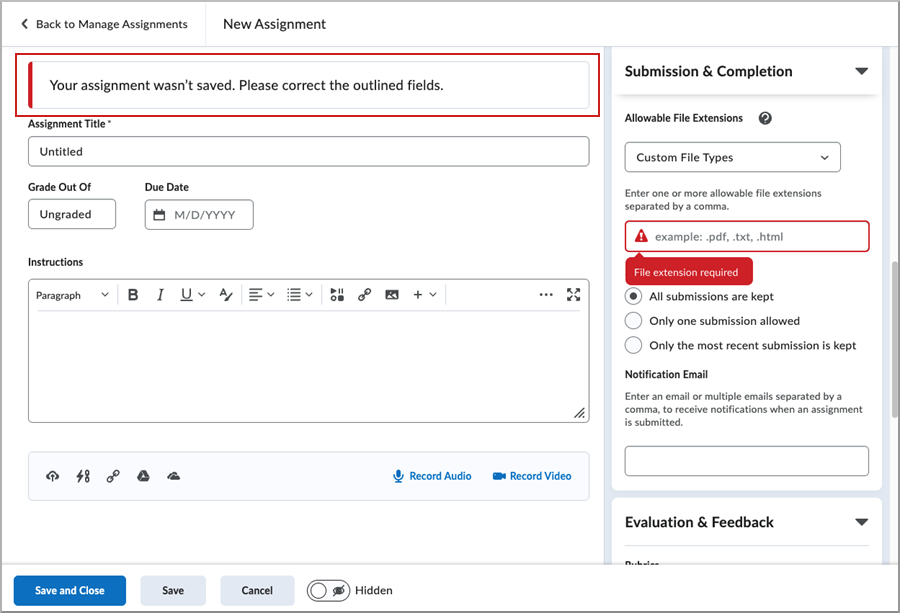This screenshot has height=613, width=900.
Task: Choose Only one submission allowed
Action: 631,321
